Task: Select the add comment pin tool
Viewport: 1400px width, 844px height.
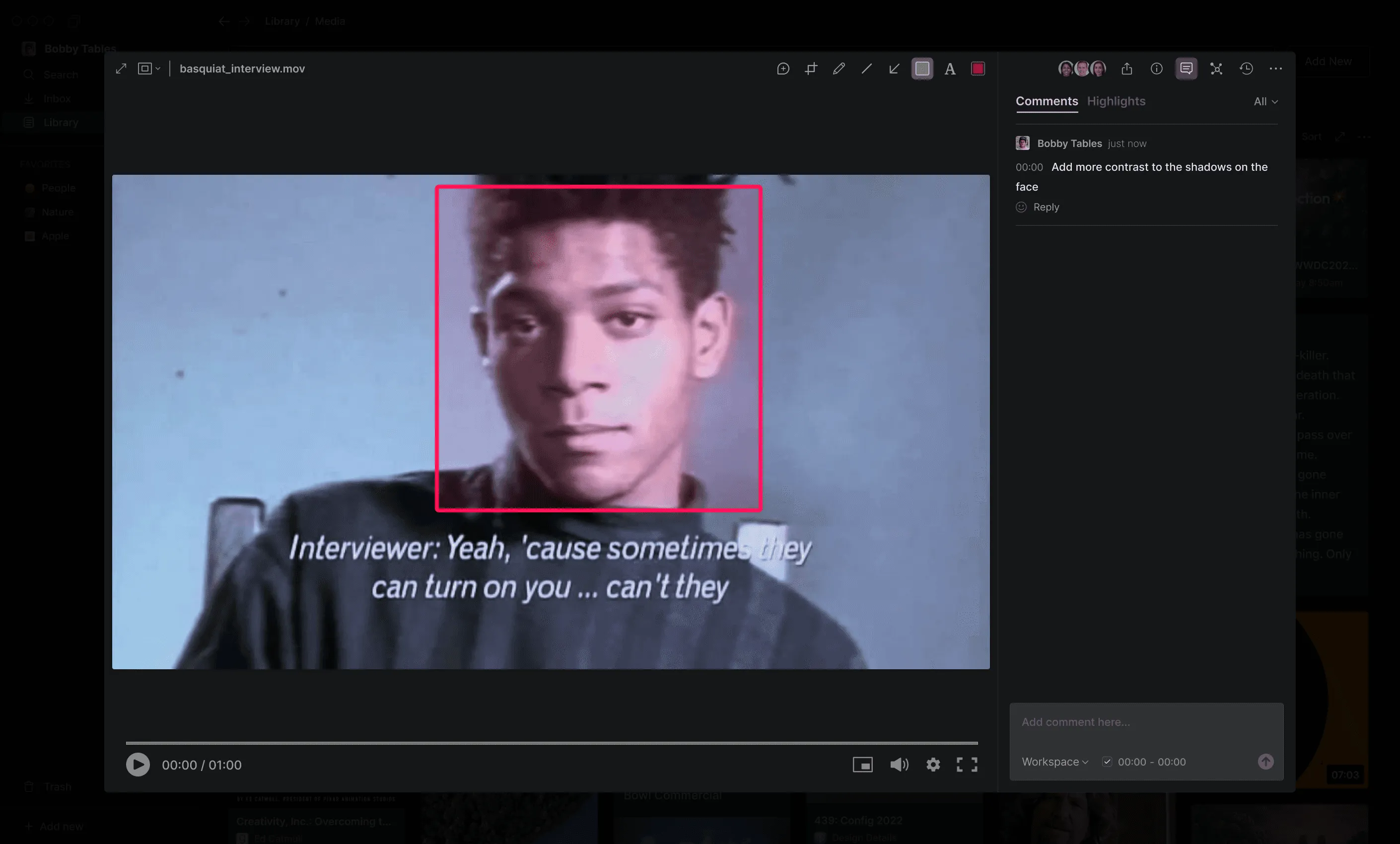Action: (783, 69)
